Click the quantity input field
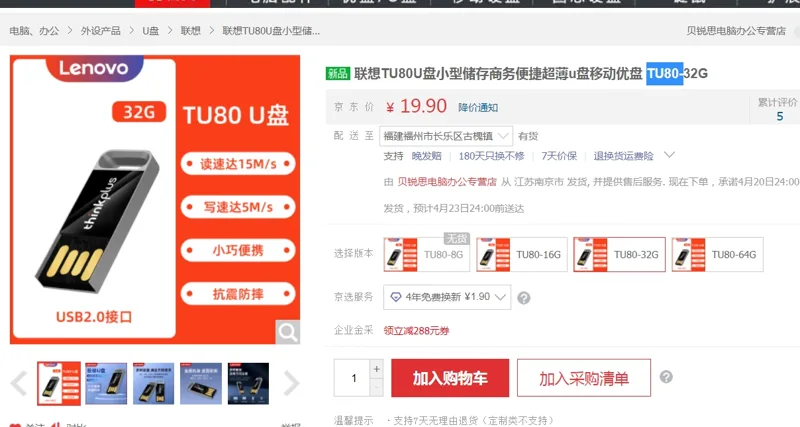Viewport: 800px width, 427px height. pyautogui.click(x=352, y=378)
